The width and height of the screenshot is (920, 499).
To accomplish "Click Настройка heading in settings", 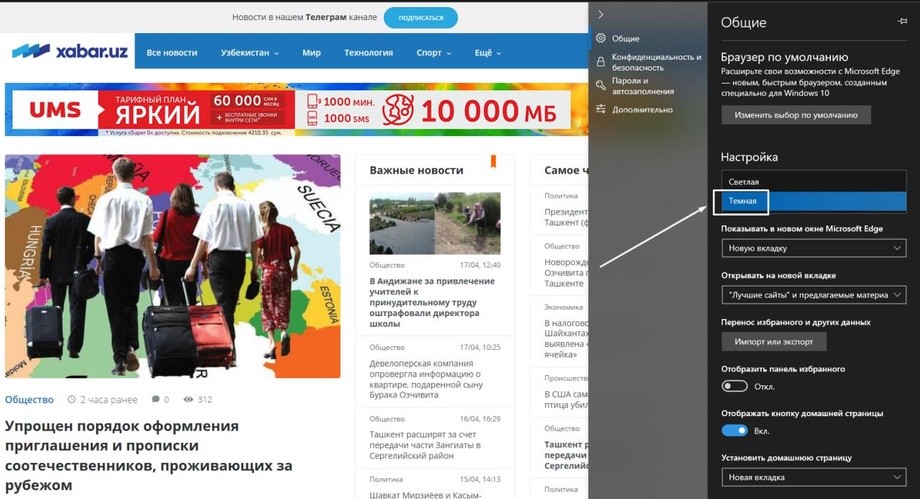I will pos(749,157).
